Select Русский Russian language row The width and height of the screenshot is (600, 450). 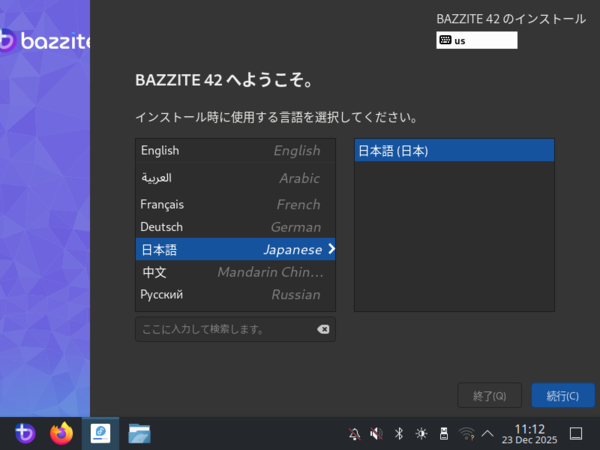[235, 295]
